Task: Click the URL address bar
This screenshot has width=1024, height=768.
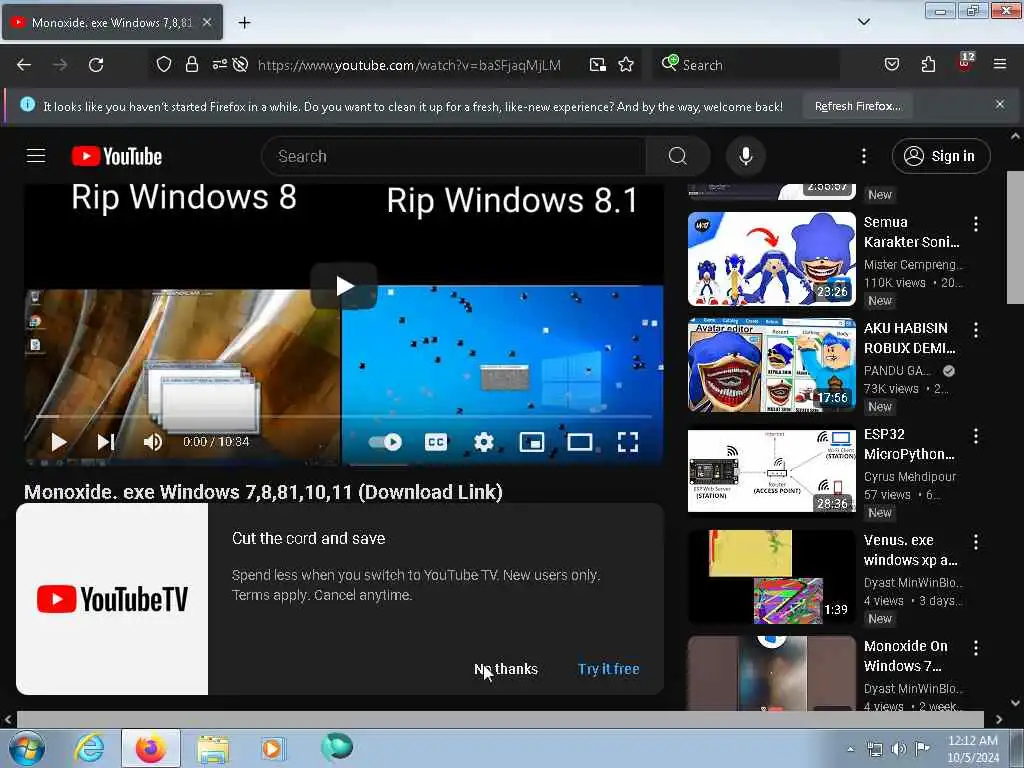Action: click(409, 65)
